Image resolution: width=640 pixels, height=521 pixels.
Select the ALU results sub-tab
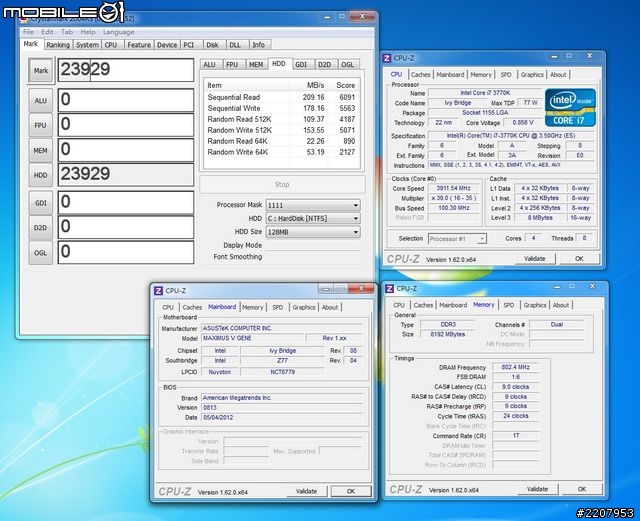(x=209, y=65)
